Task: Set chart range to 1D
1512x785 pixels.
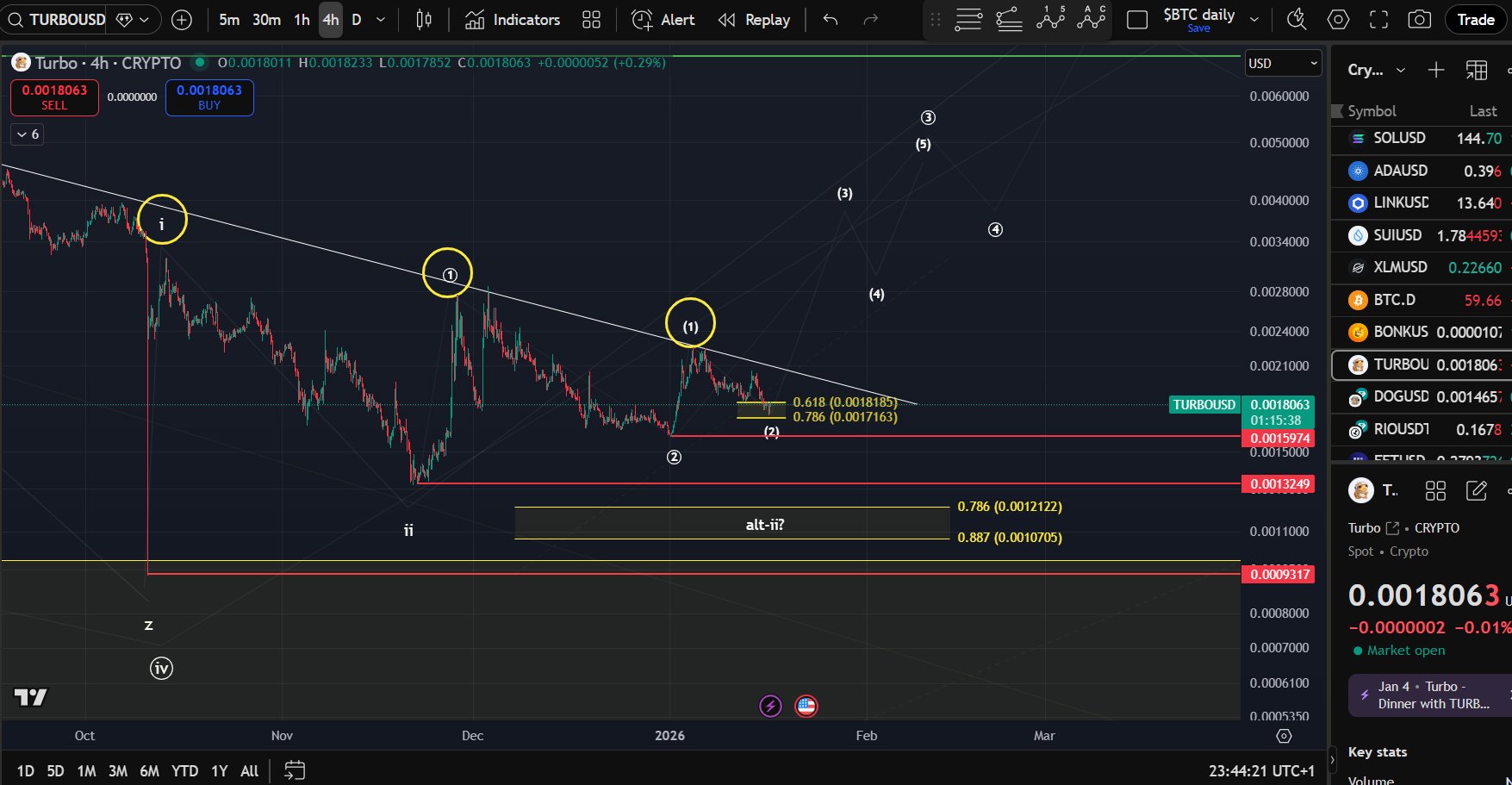Action: tap(26, 771)
